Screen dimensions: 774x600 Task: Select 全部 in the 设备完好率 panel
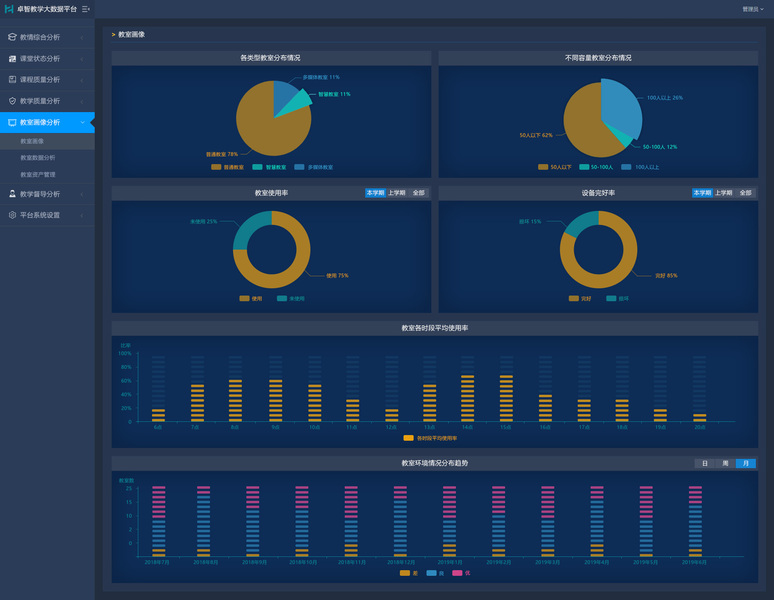745,193
